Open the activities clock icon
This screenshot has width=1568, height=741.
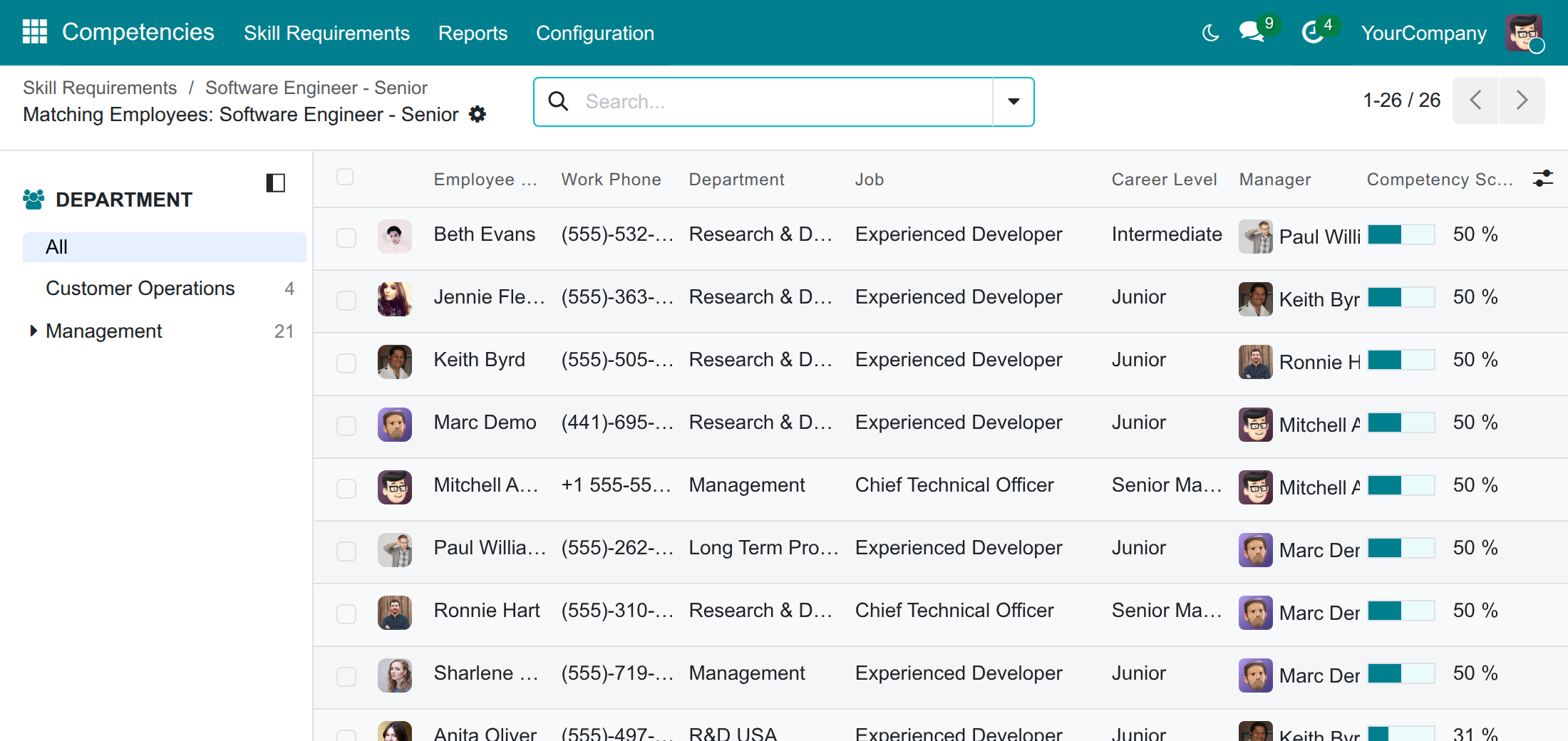pos(1312,32)
